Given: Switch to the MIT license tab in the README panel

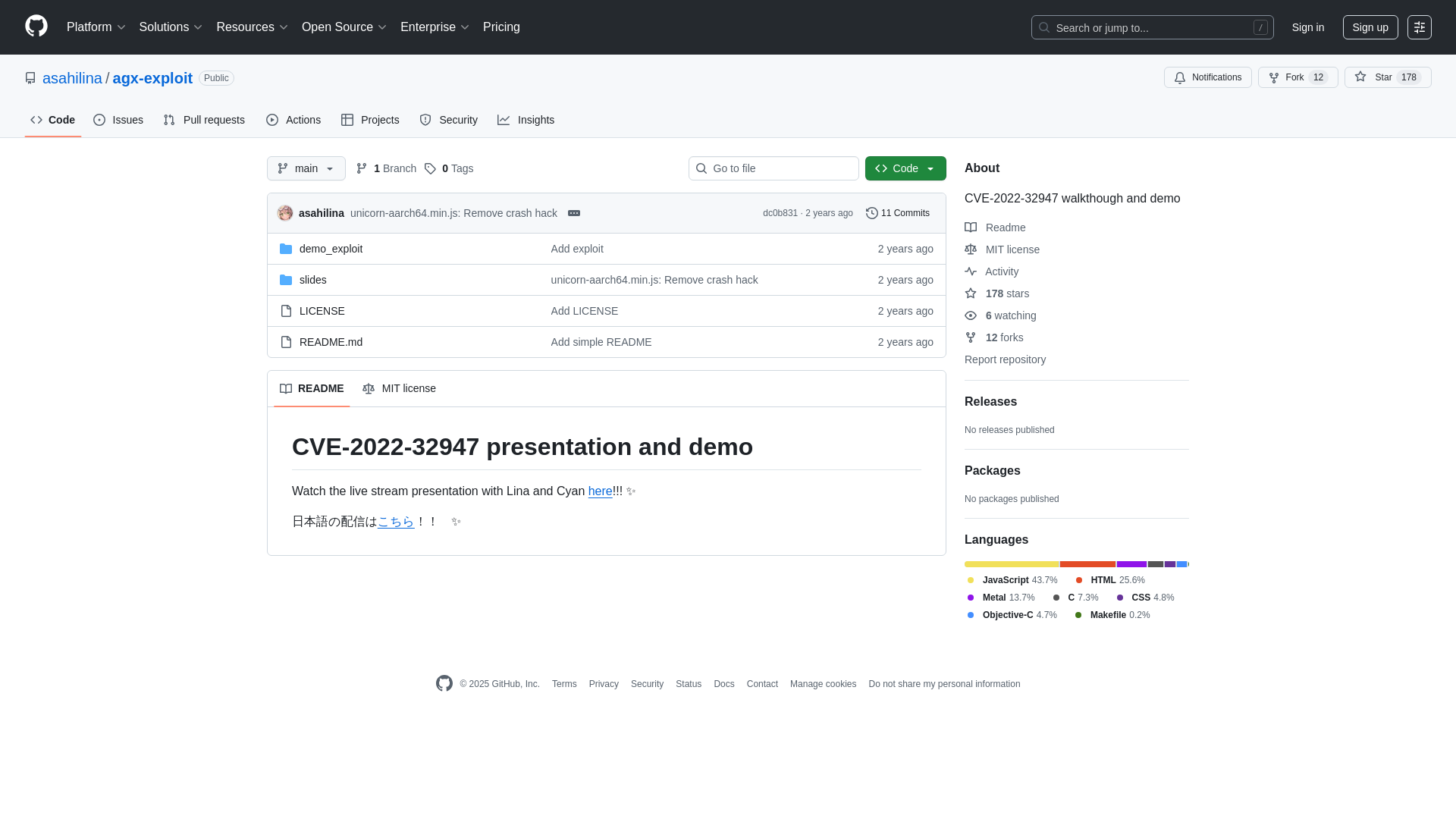Looking at the screenshot, I should tap(399, 388).
